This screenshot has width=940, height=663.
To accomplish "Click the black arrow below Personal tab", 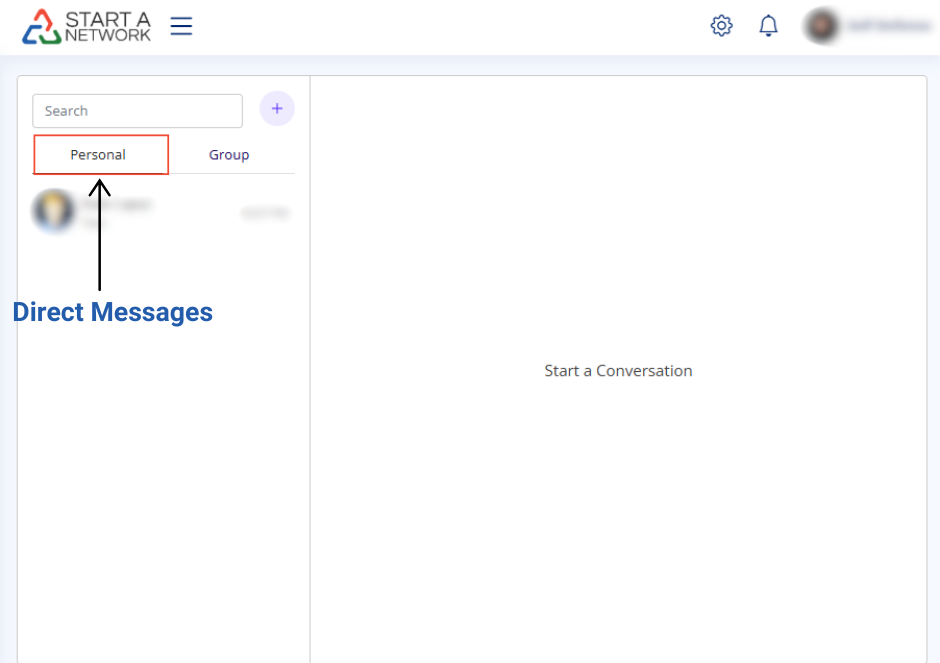I will point(100,235).
